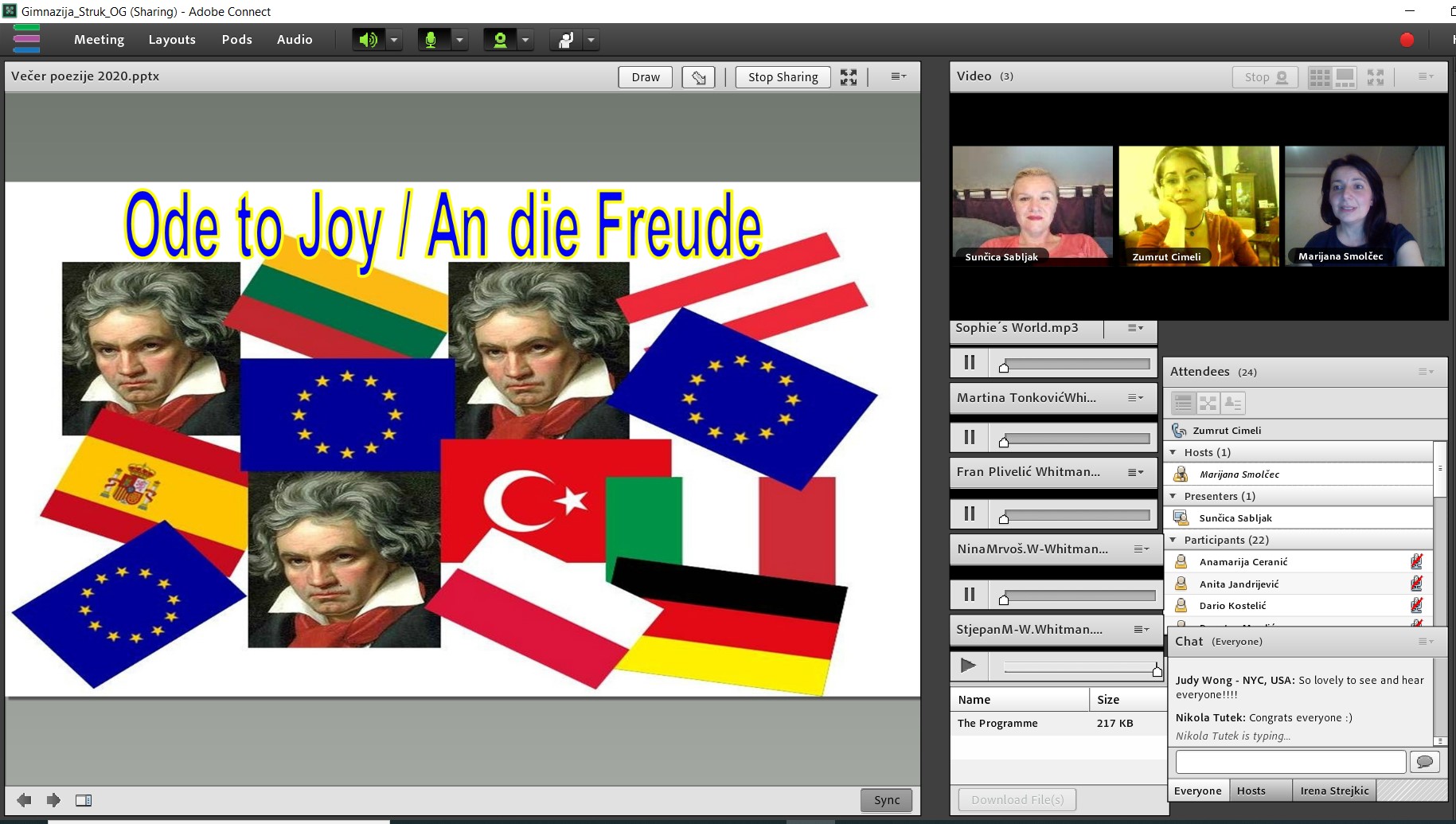Click the Download File(s) button
This screenshot has height=824, width=1456.
click(1017, 799)
